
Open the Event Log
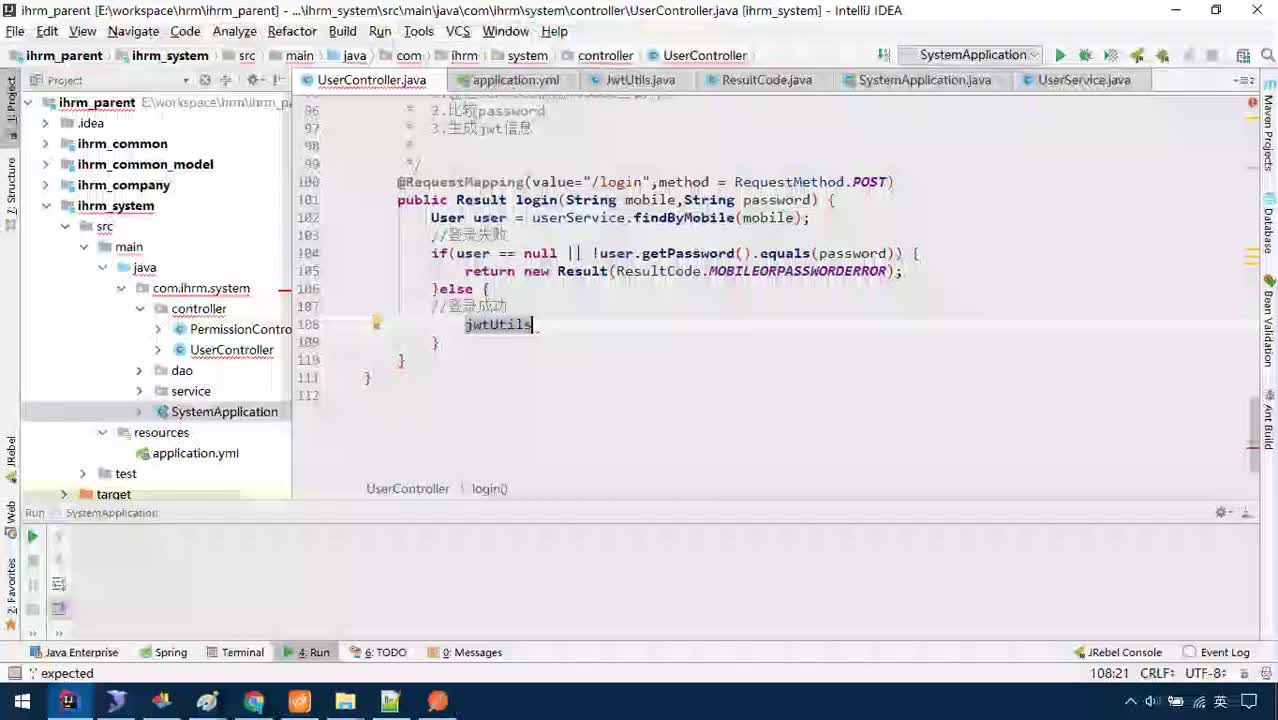click(x=1217, y=652)
